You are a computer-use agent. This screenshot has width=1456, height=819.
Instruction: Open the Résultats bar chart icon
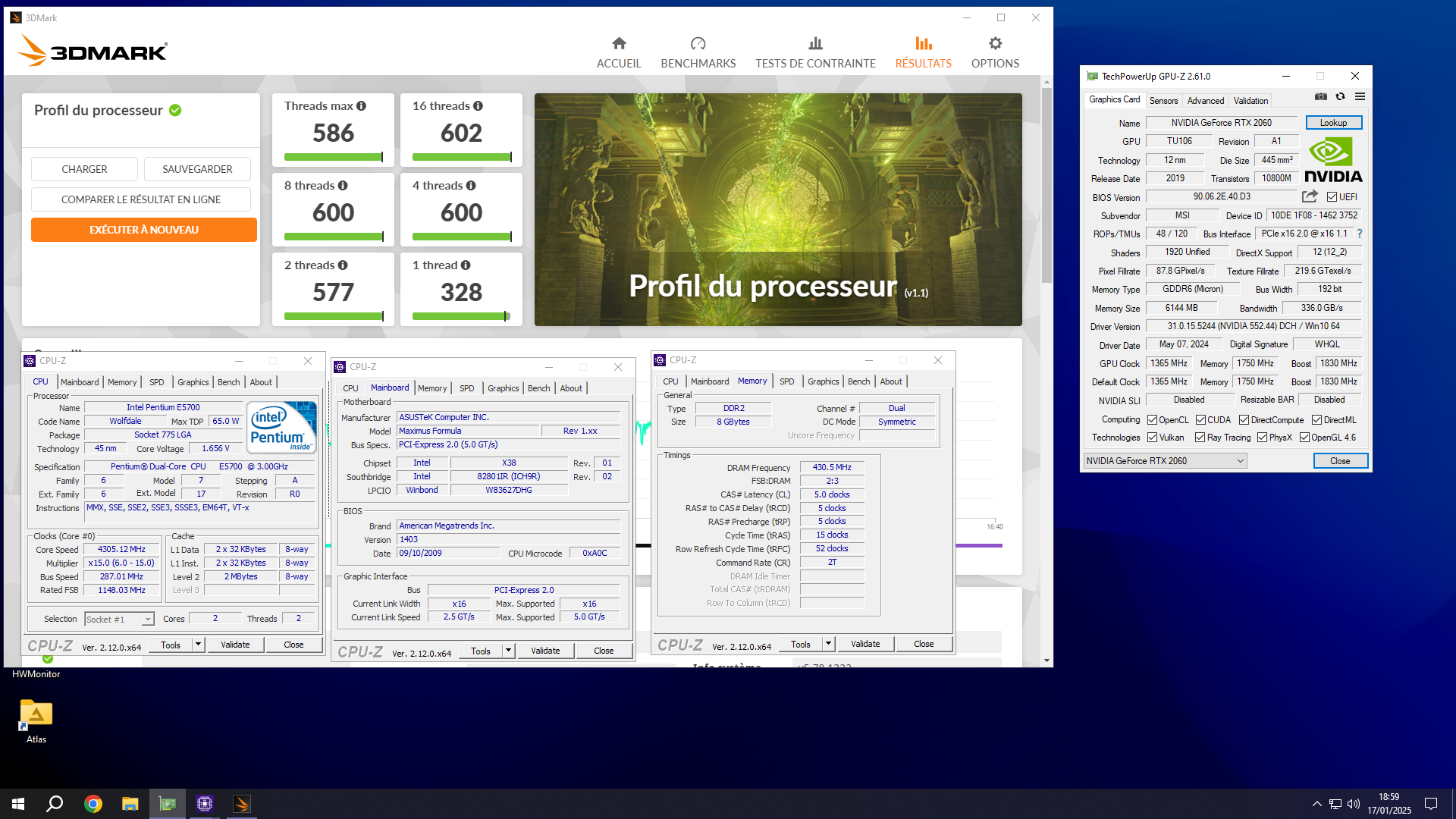[923, 43]
